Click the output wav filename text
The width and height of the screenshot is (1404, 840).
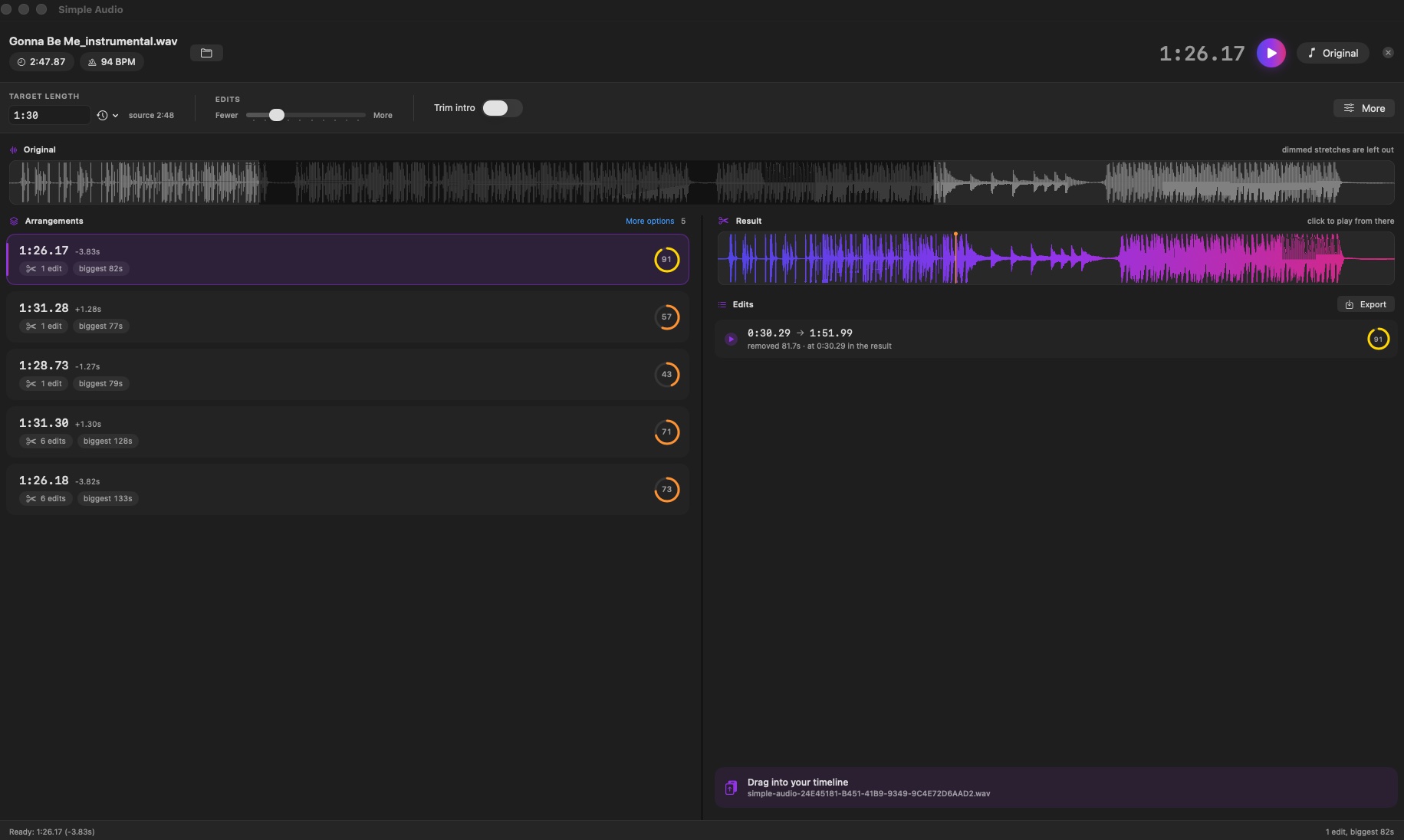(868, 794)
